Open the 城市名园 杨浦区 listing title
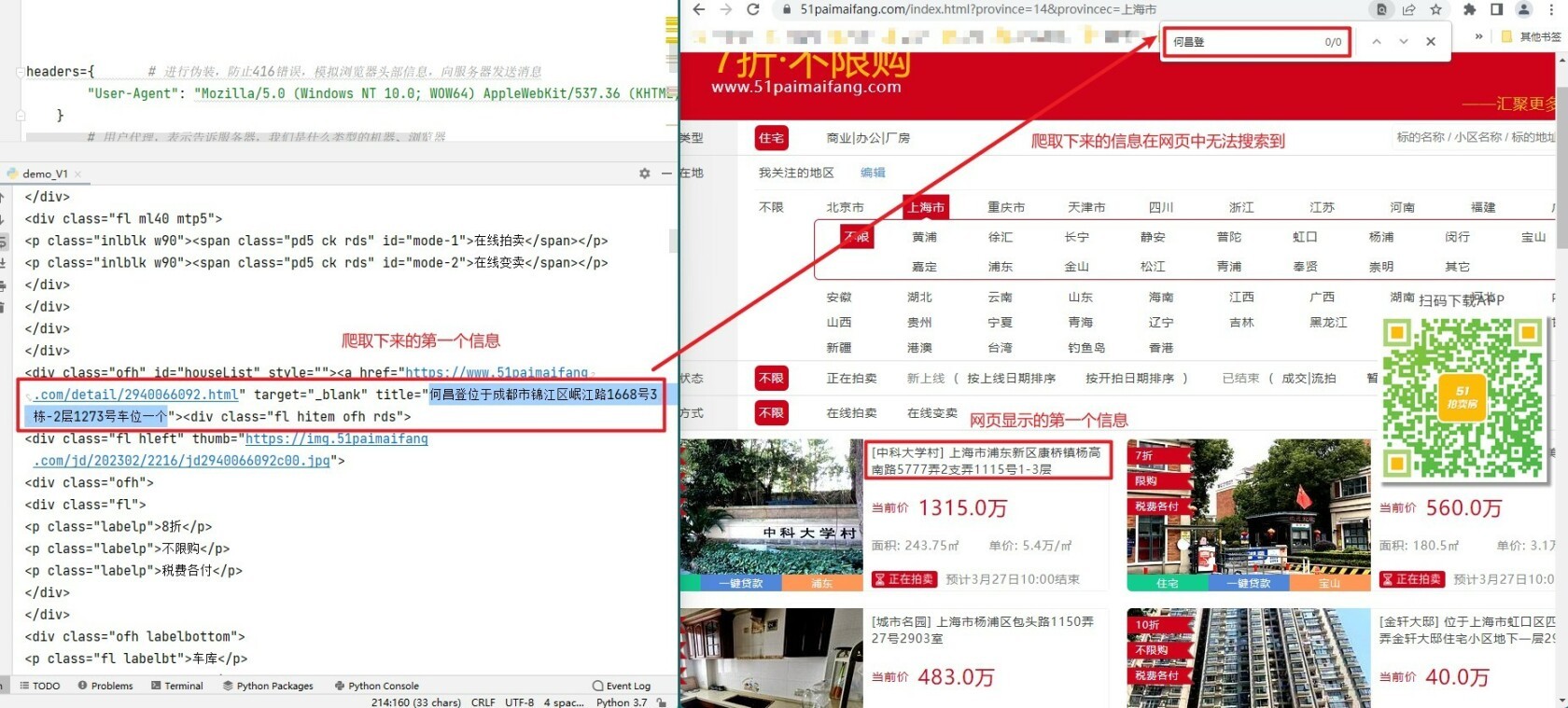The height and width of the screenshot is (708, 1568). coord(983,630)
